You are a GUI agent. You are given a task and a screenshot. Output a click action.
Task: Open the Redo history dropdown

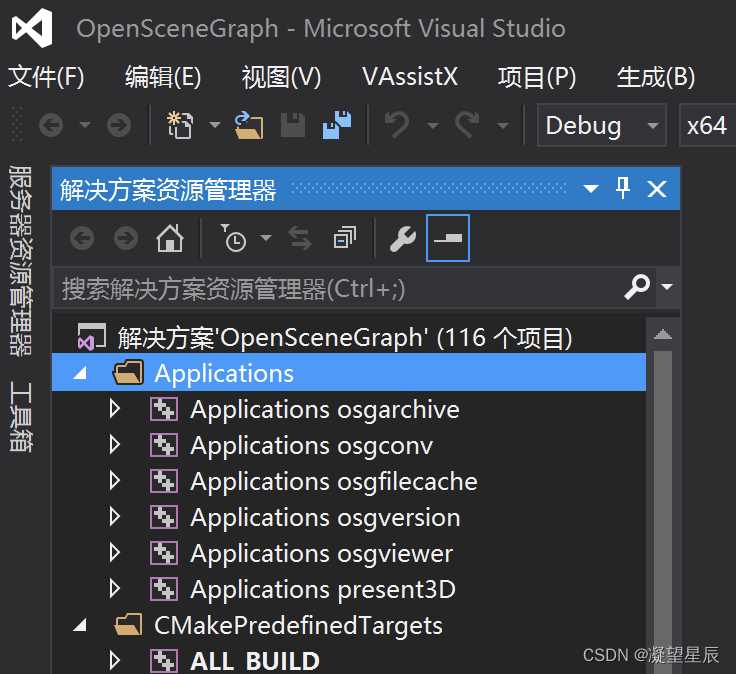[x=503, y=125]
